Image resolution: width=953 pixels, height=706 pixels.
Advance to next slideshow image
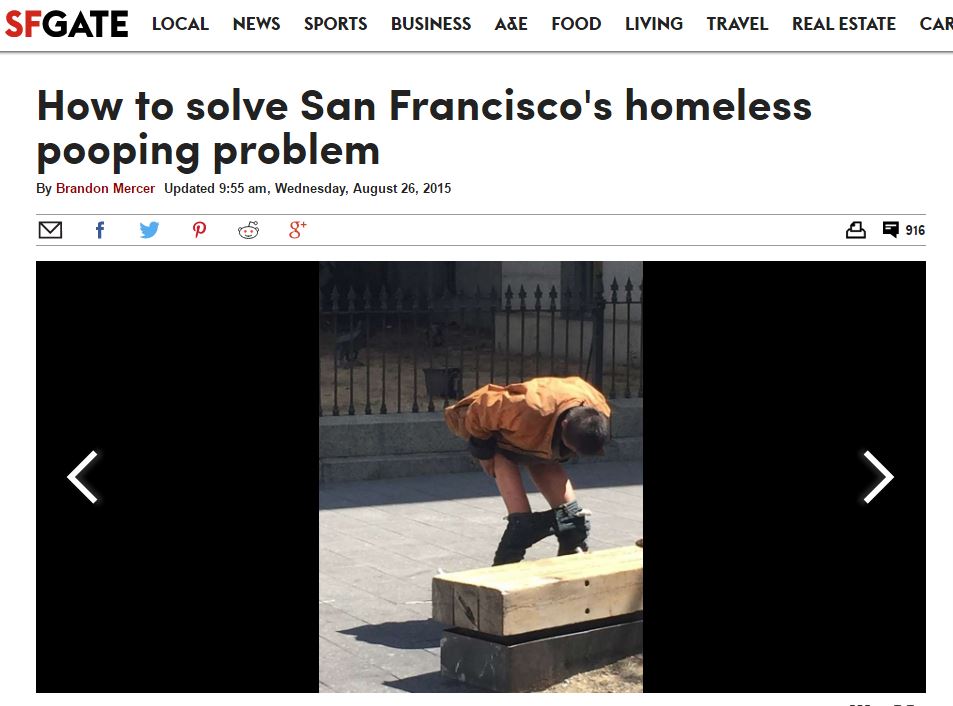pos(878,477)
